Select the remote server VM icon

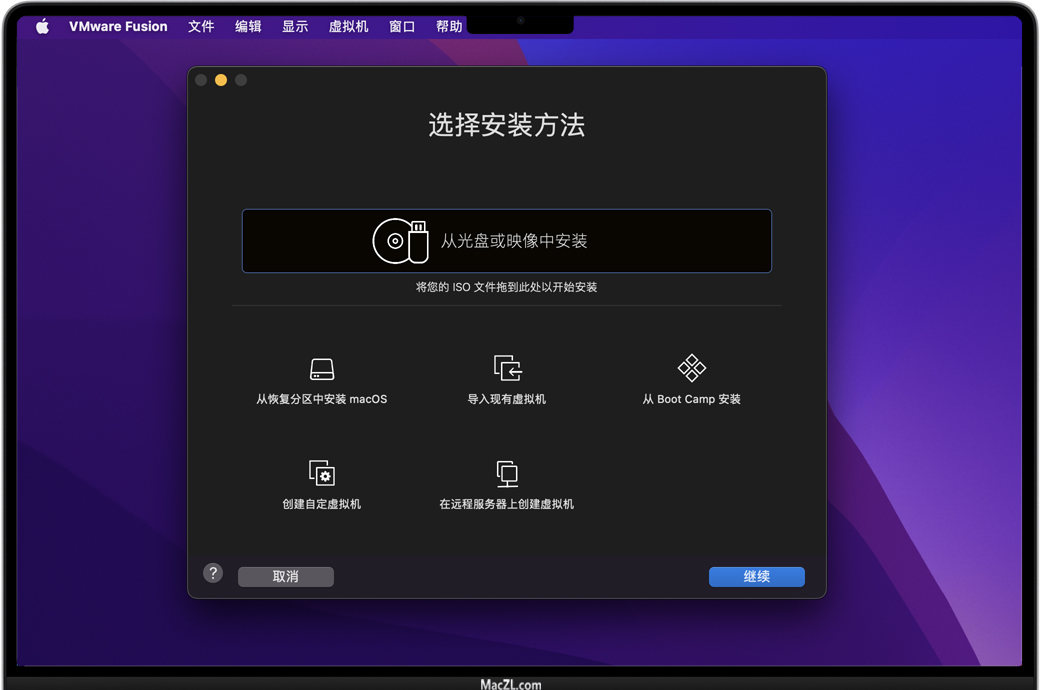[x=507, y=474]
